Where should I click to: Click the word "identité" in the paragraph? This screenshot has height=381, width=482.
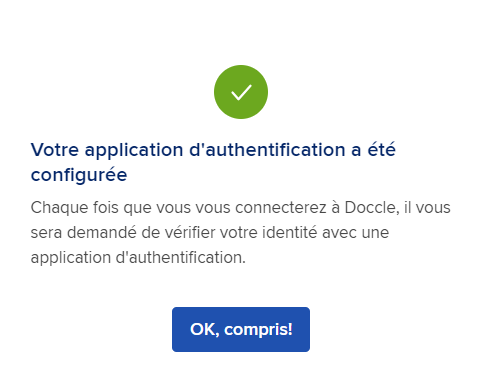coord(289,232)
